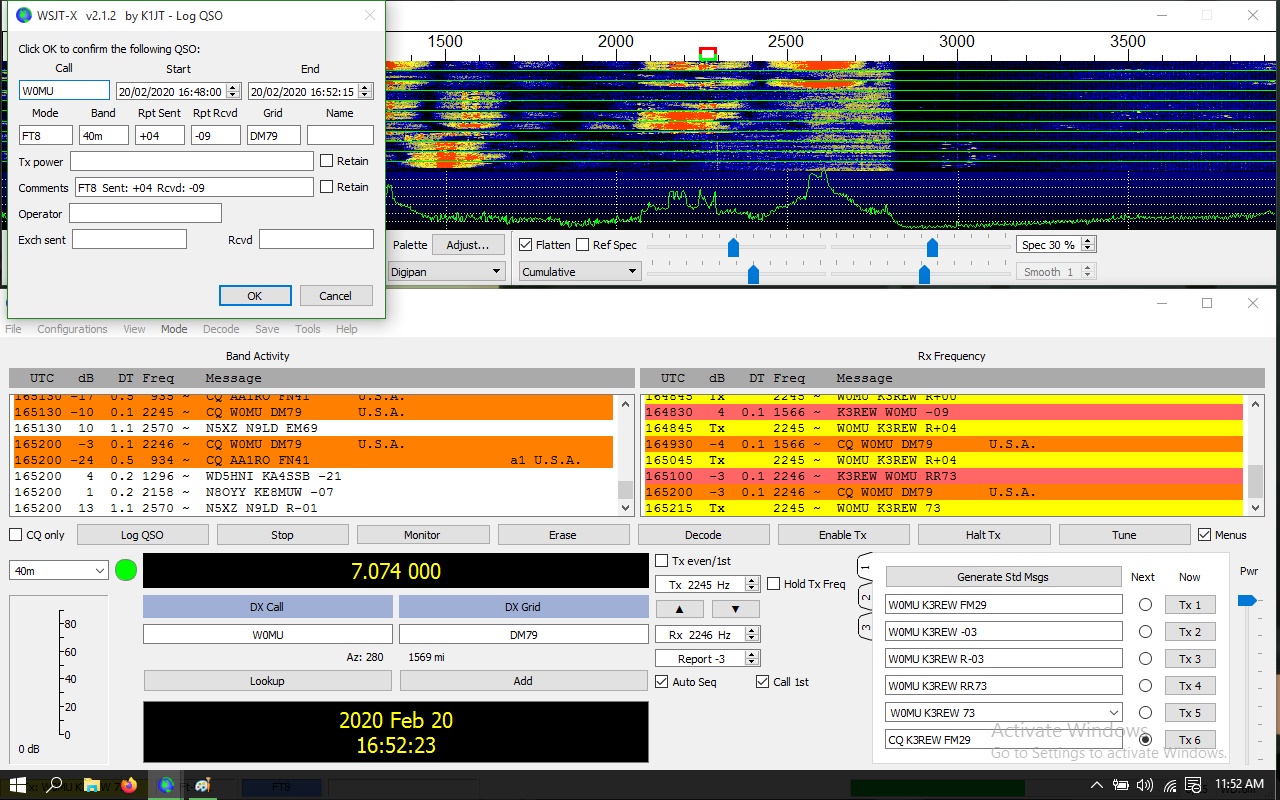
Task: Click the Generate Std Msgs button
Action: [1003, 577]
